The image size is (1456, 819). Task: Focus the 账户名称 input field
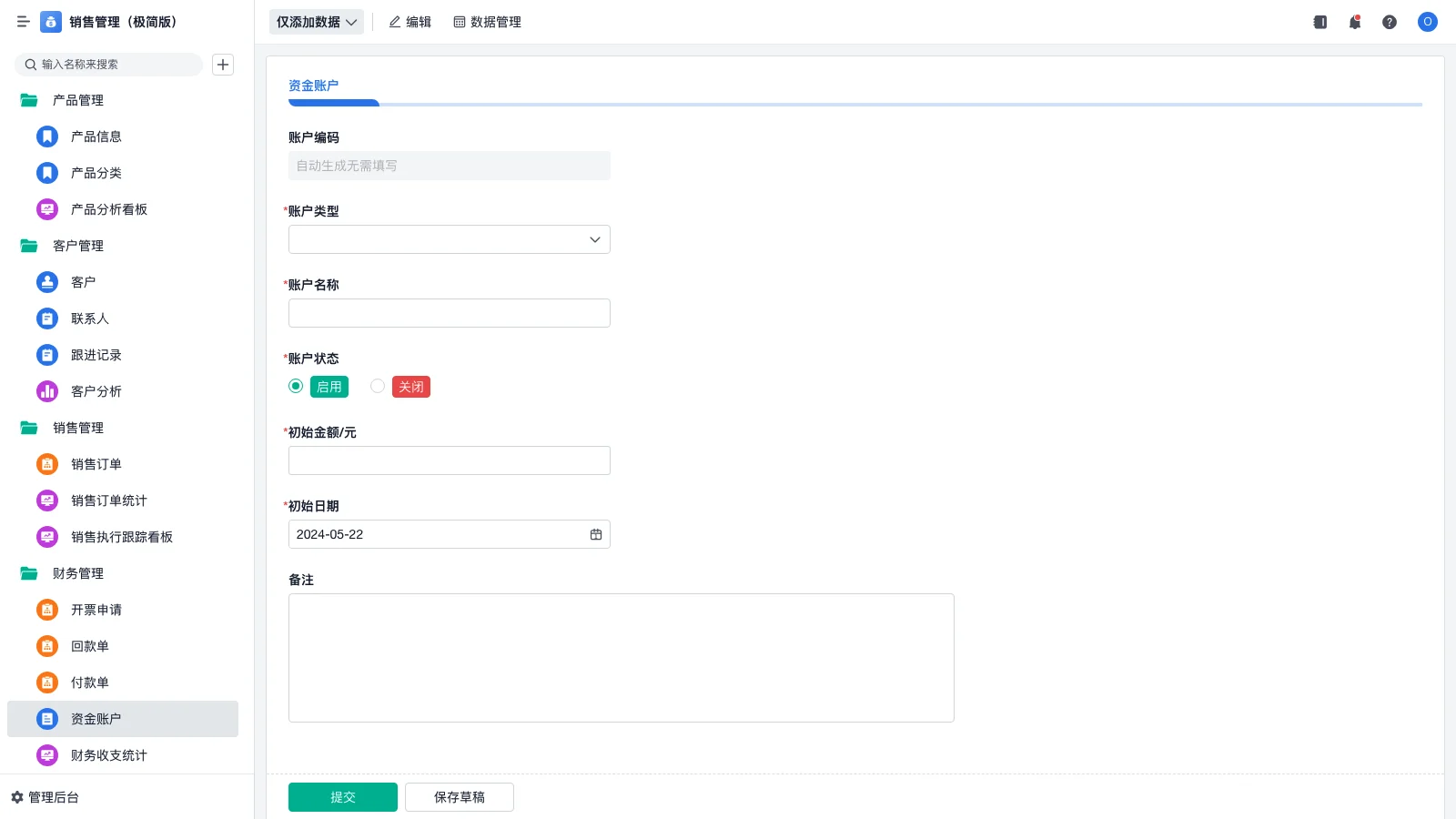pyautogui.click(x=449, y=313)
